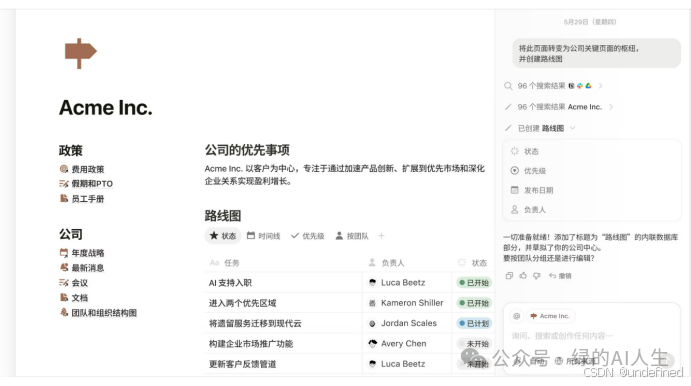Click the 负责人 column header in roadmap table
This screenshot has height=386, width=691.
(x=386, y=263)
